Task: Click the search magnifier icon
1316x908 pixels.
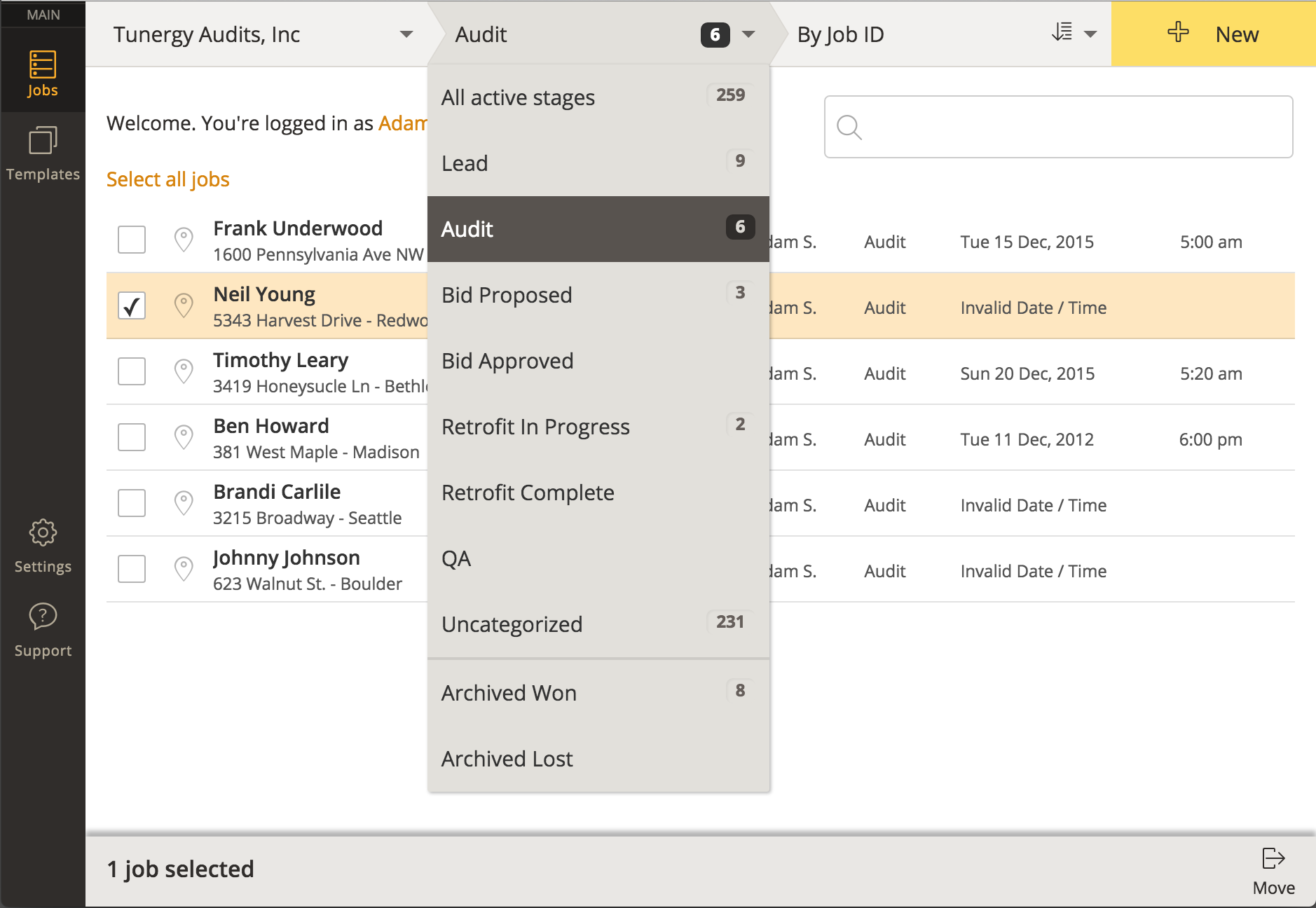Action: point(849,128)
